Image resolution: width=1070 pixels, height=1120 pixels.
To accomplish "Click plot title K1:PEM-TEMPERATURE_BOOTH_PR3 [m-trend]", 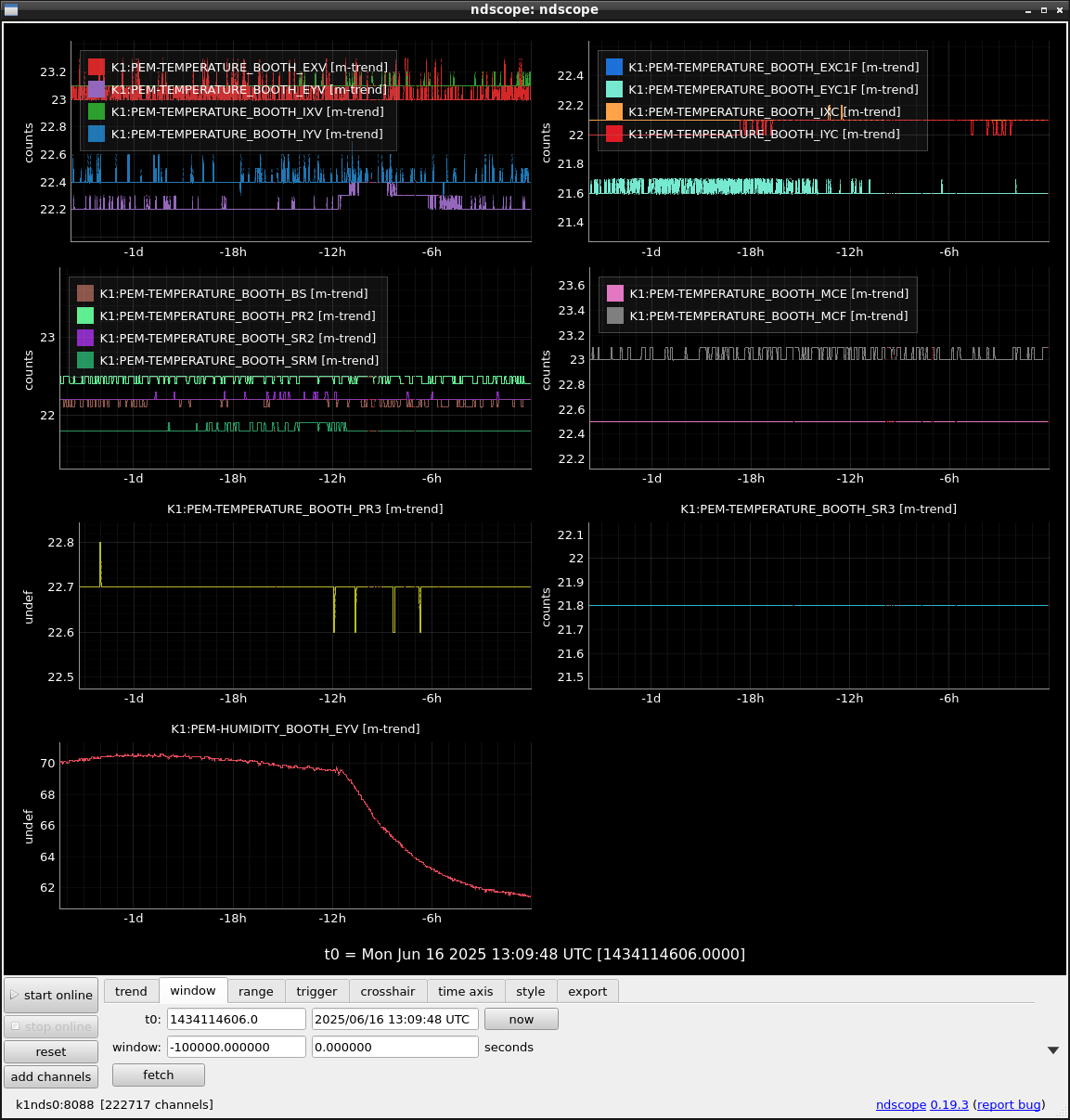I will [x=305, y=509].
